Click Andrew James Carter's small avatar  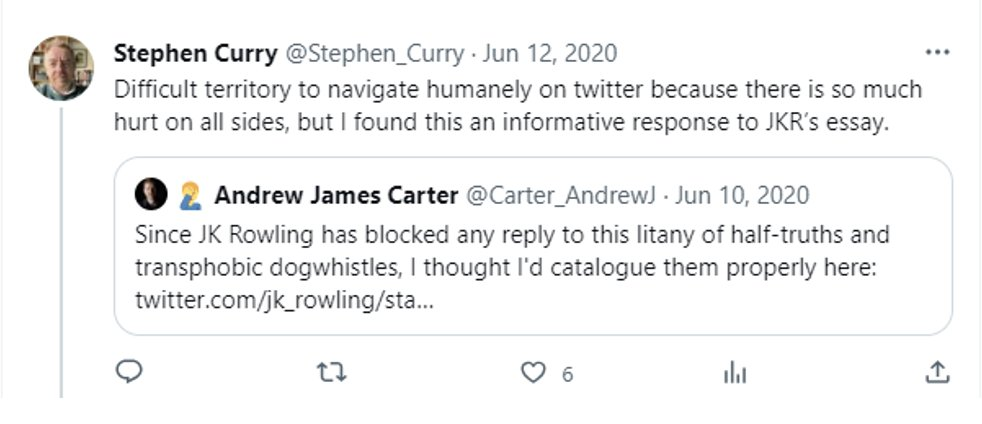coord(151,194)
